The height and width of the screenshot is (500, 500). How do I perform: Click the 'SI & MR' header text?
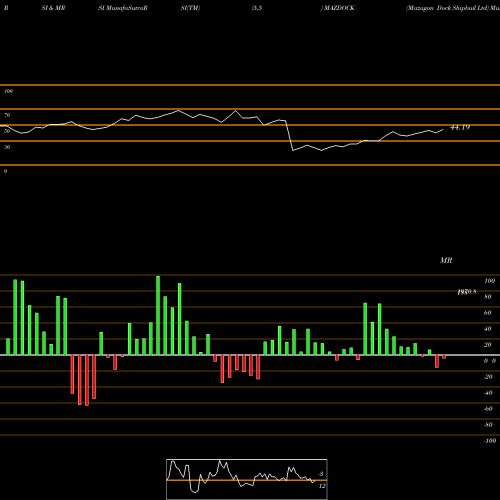pyautogui.click(x=53, y=8)
